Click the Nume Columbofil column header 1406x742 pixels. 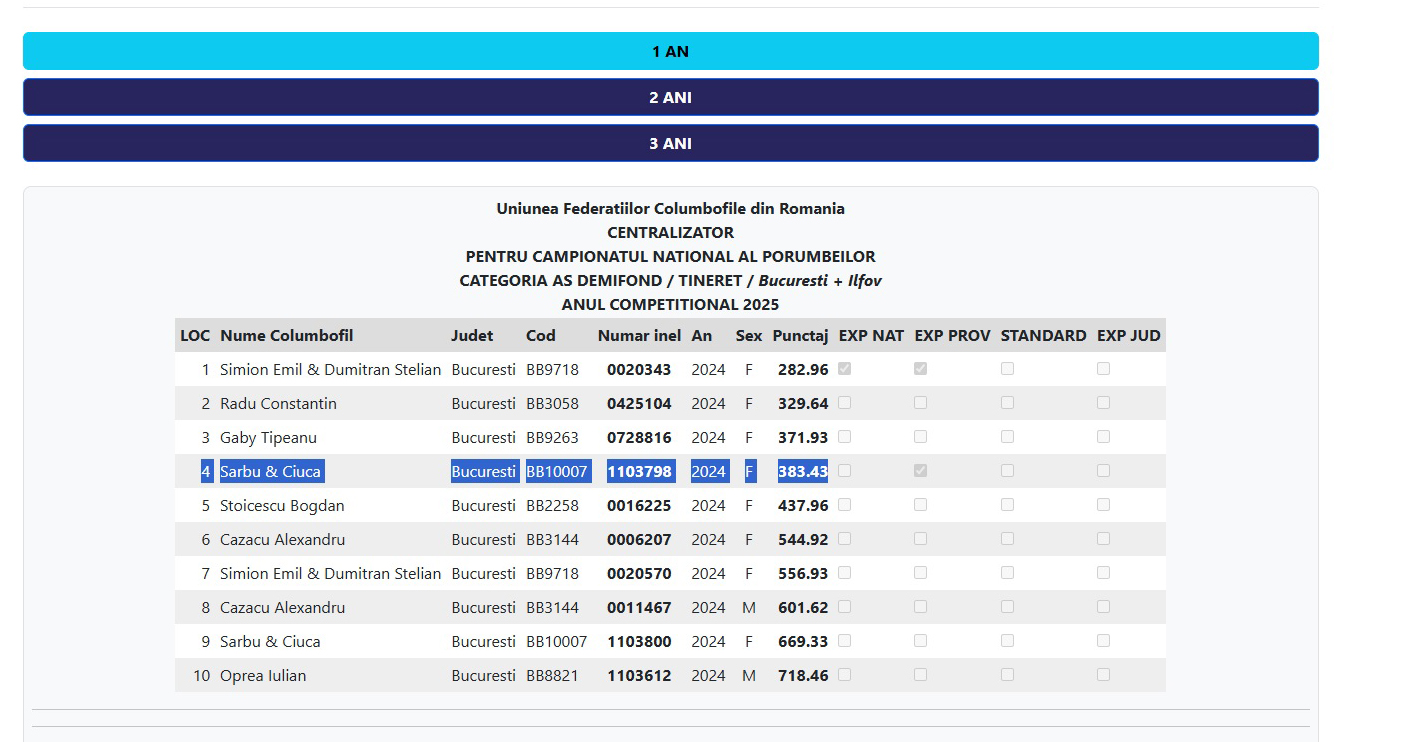coord(286,336)
